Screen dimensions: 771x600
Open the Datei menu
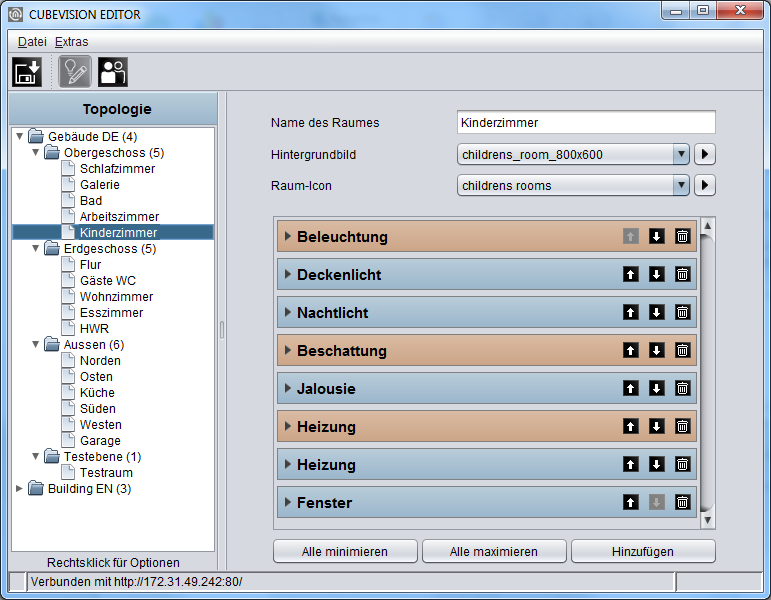coord(32,42)
